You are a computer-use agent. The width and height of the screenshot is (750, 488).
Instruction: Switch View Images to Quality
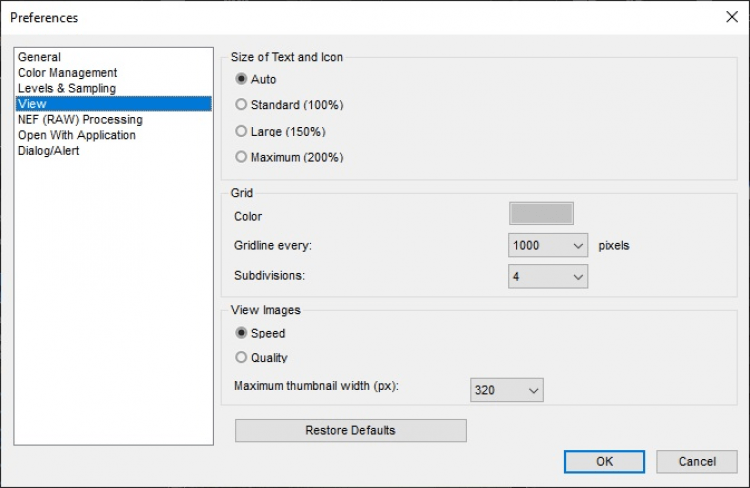click(241, 358)
